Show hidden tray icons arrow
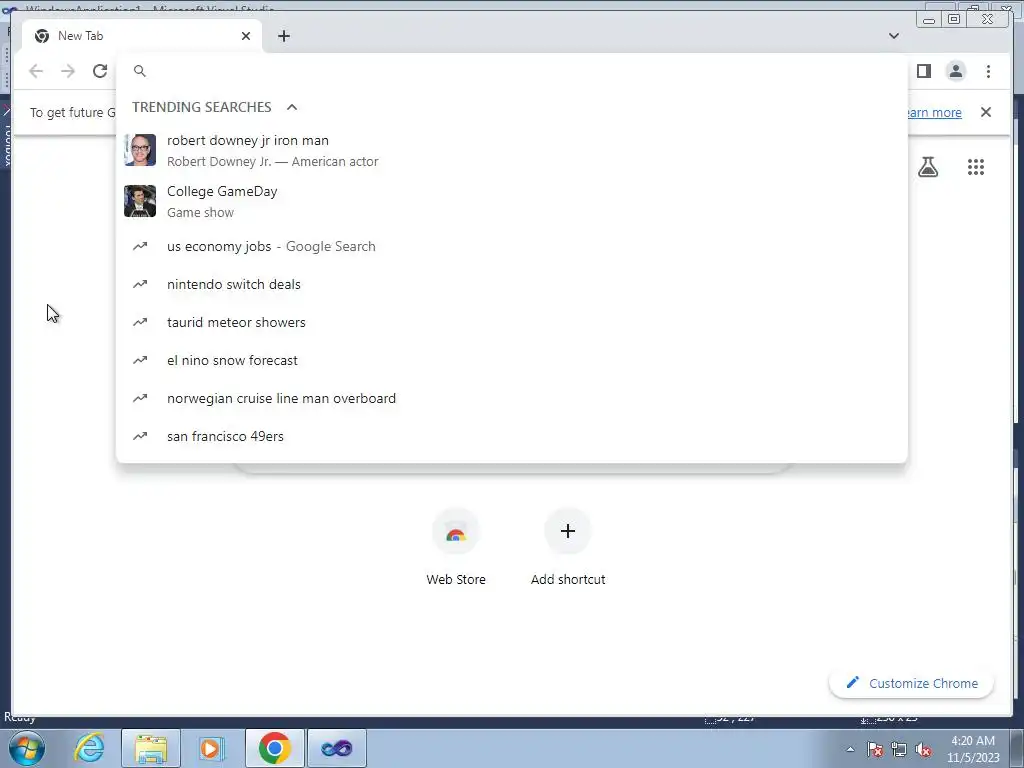The image size is (1024, 768). [850, 749]
